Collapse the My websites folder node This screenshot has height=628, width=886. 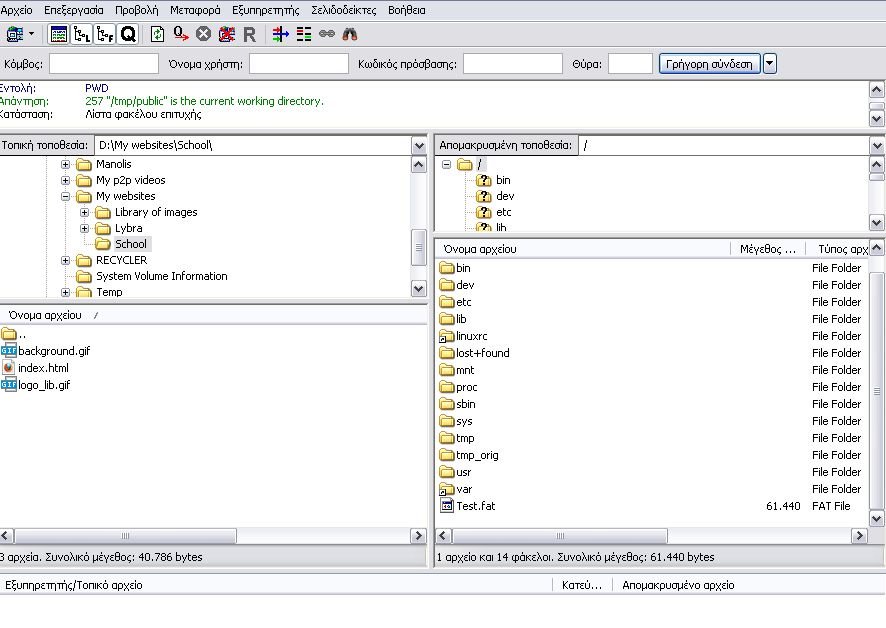pyautogui.click(x=66, y=197)
